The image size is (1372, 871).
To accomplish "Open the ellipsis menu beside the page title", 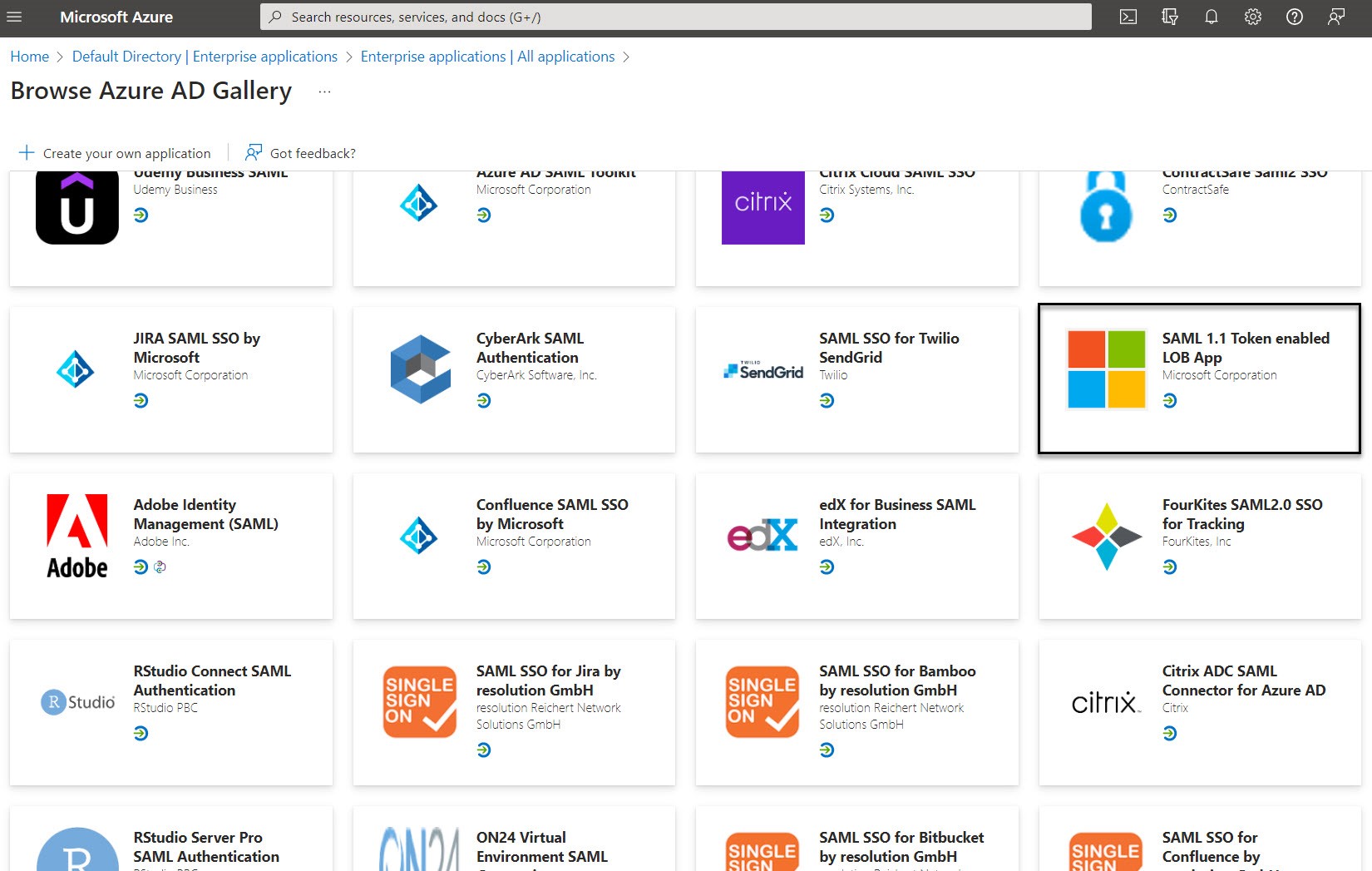I will [324, 92].
